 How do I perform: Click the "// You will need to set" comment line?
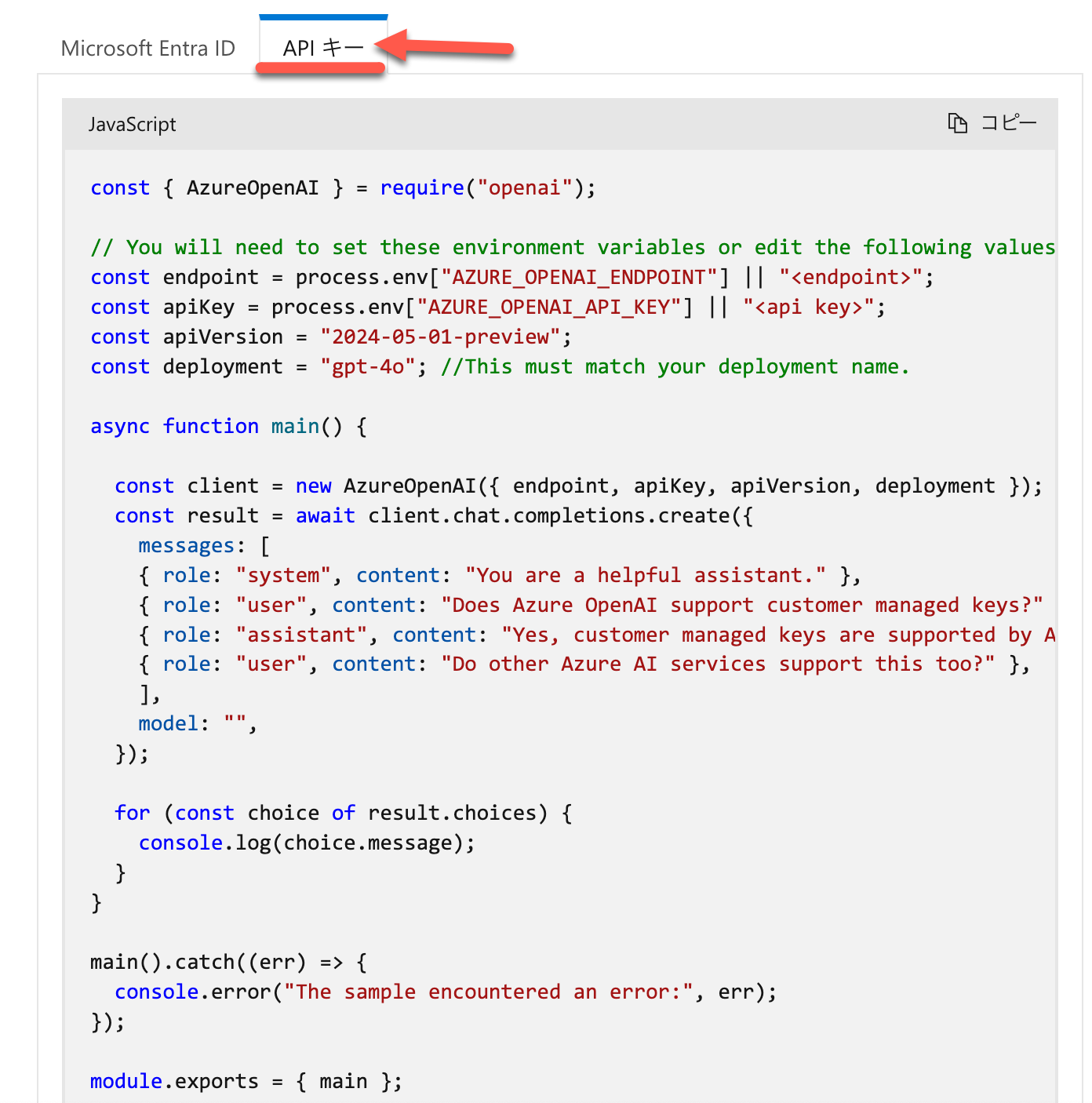point(573,248)
